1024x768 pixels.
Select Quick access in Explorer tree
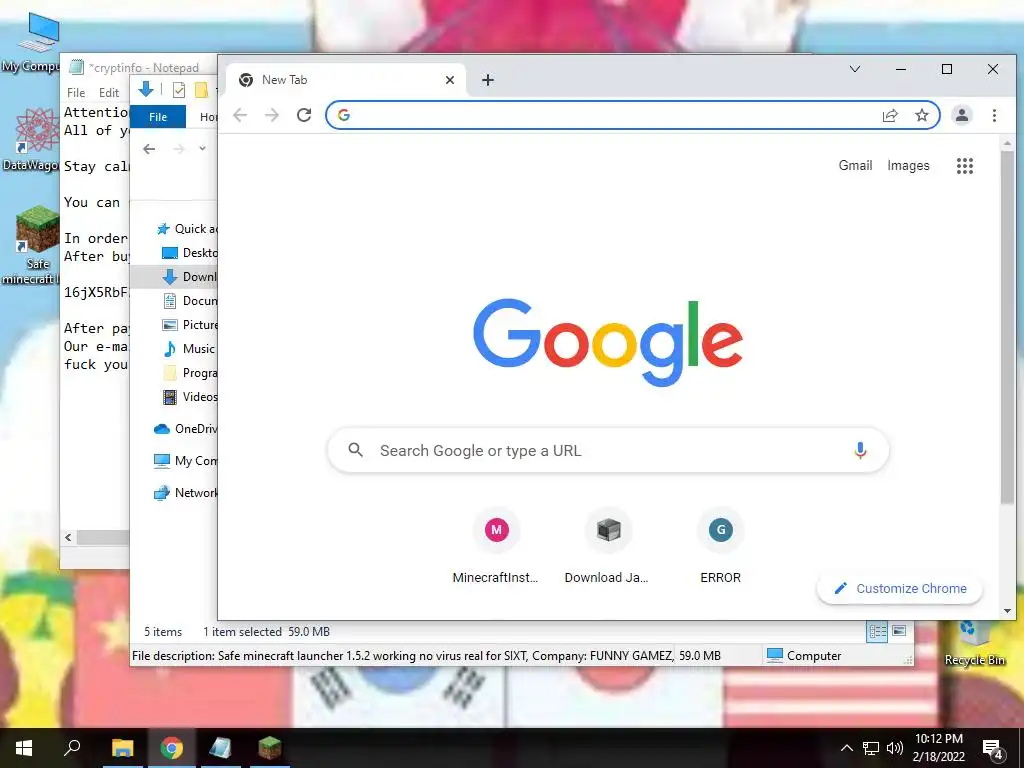pyautogui.click(x=187, y=229)
